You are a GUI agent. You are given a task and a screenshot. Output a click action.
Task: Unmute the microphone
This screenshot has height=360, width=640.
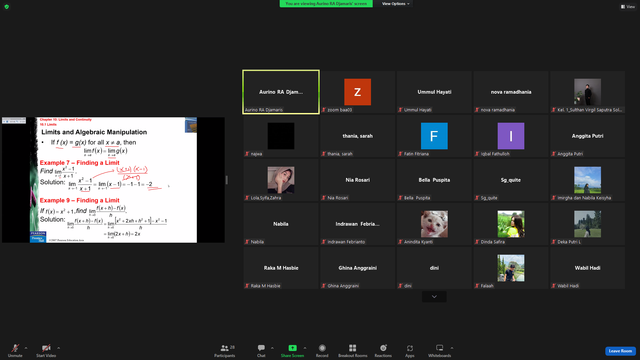point(15,350)
